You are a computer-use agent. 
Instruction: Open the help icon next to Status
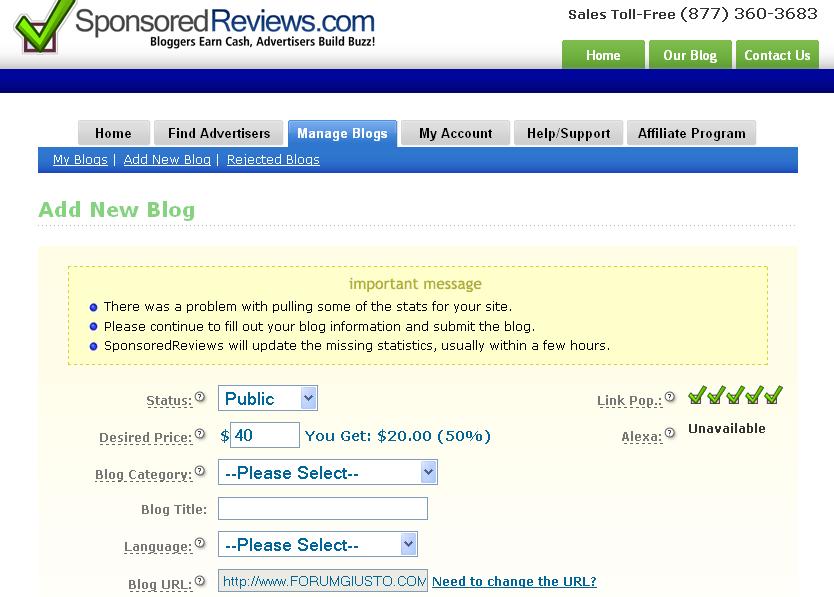click(199, 396)
